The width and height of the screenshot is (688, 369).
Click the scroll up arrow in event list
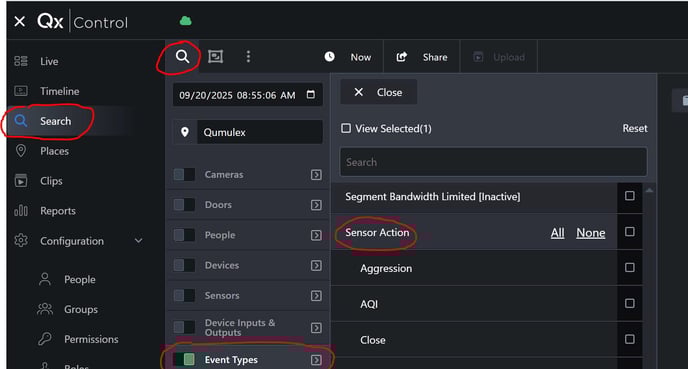(649, 190)
